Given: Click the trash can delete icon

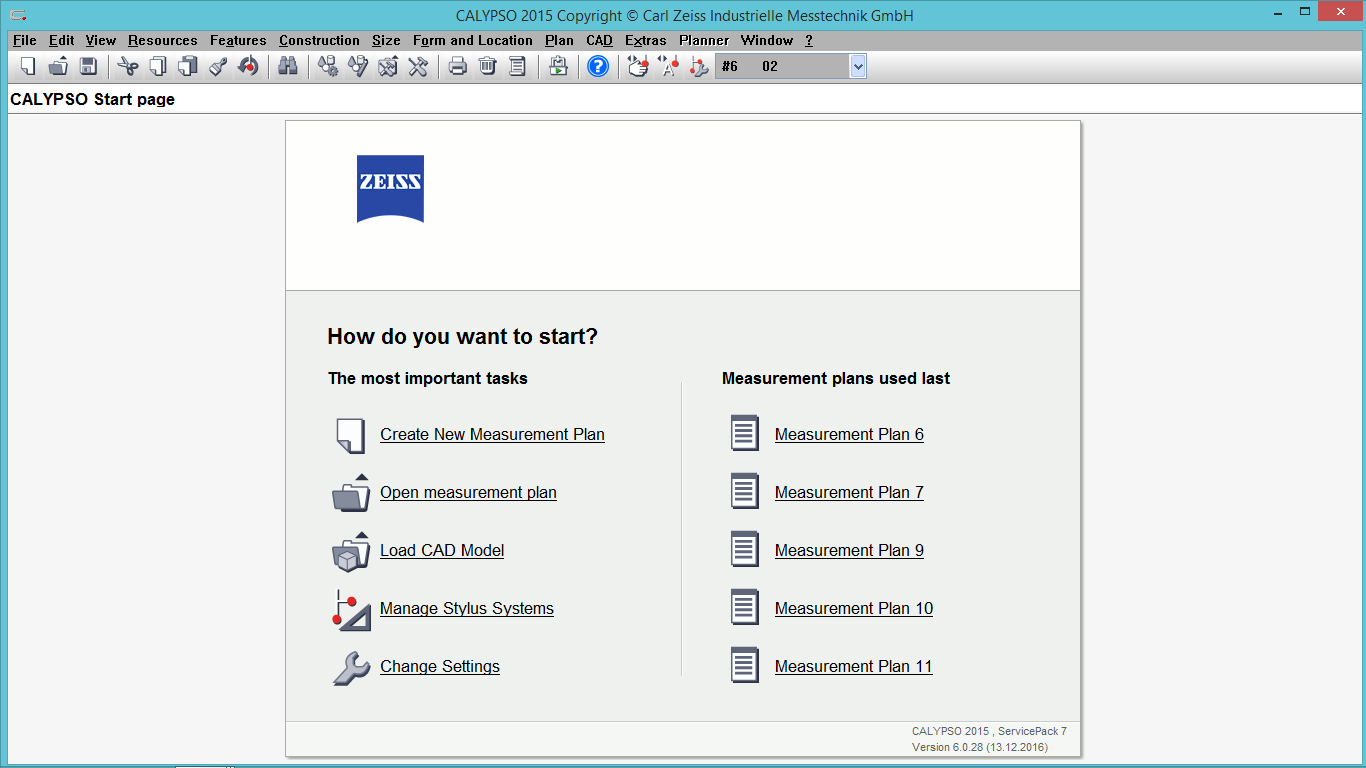Looking at the screenshot, I should click(488, 66).
